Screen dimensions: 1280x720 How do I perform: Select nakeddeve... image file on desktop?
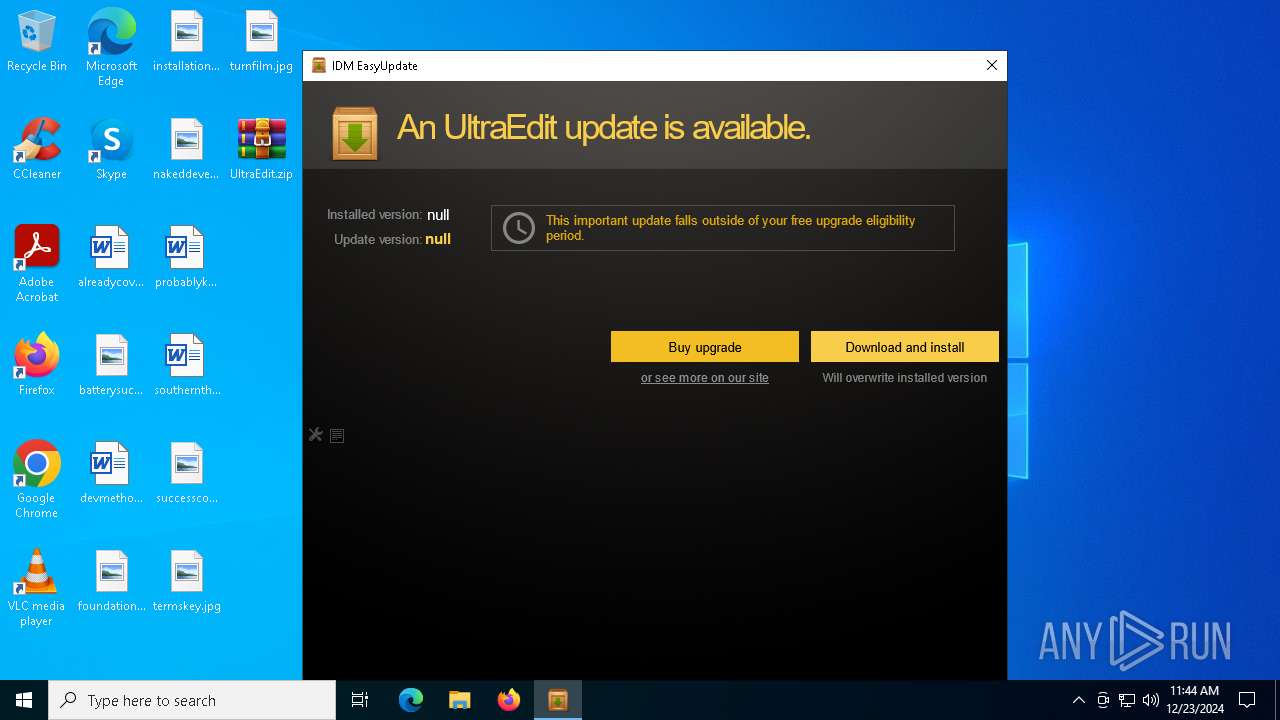click(x=186, y=149)
